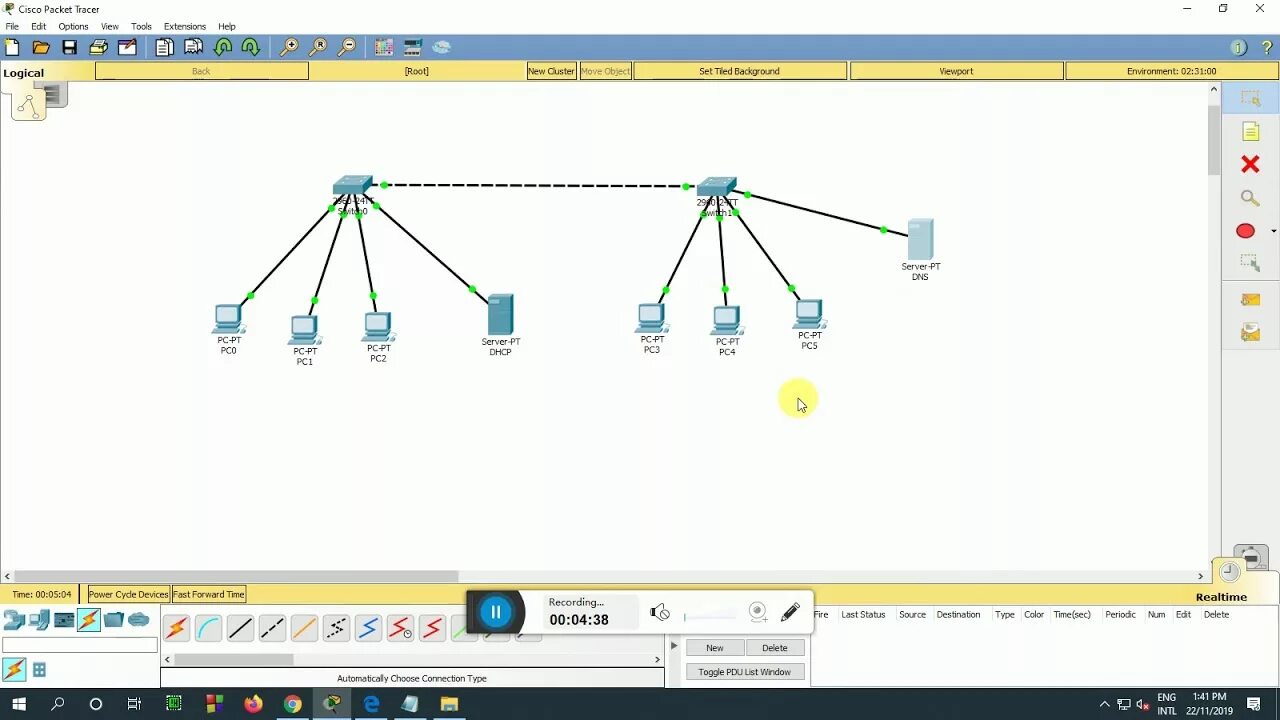The height and width of the screenshot is (720, 1280).
Task: Open the View menu
Action: 110,26
